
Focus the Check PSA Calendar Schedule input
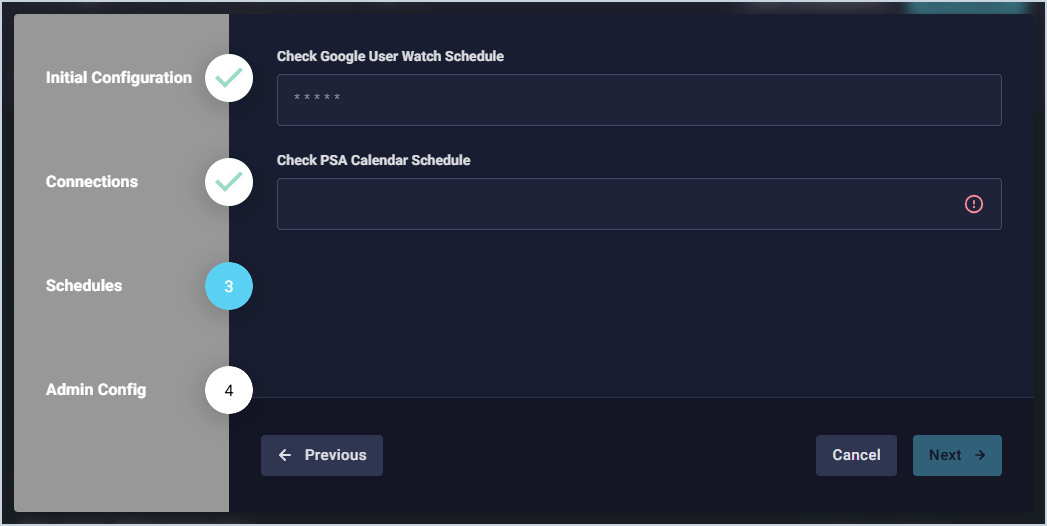click(x=620, y=204)
